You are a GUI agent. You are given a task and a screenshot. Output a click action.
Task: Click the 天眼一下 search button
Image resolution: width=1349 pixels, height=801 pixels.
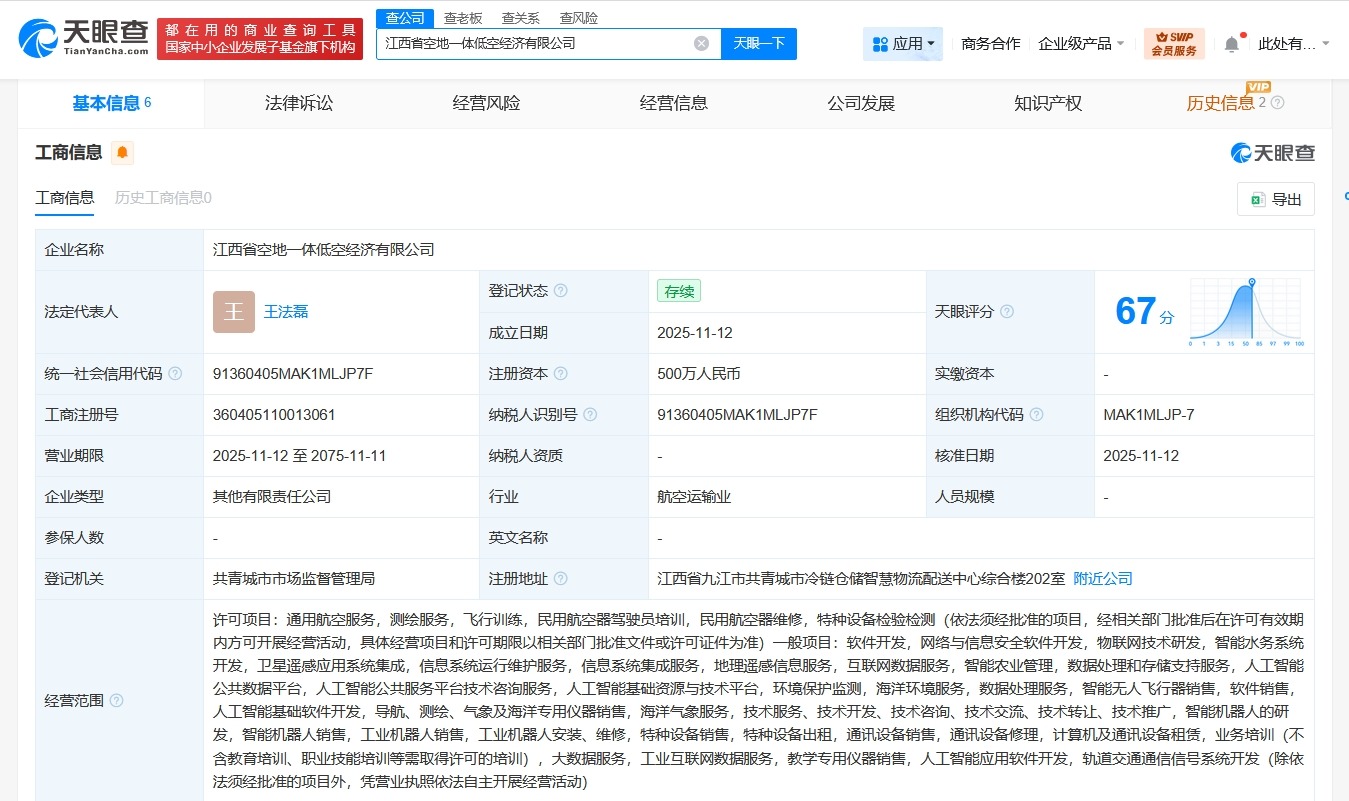(x=759, y=43)
